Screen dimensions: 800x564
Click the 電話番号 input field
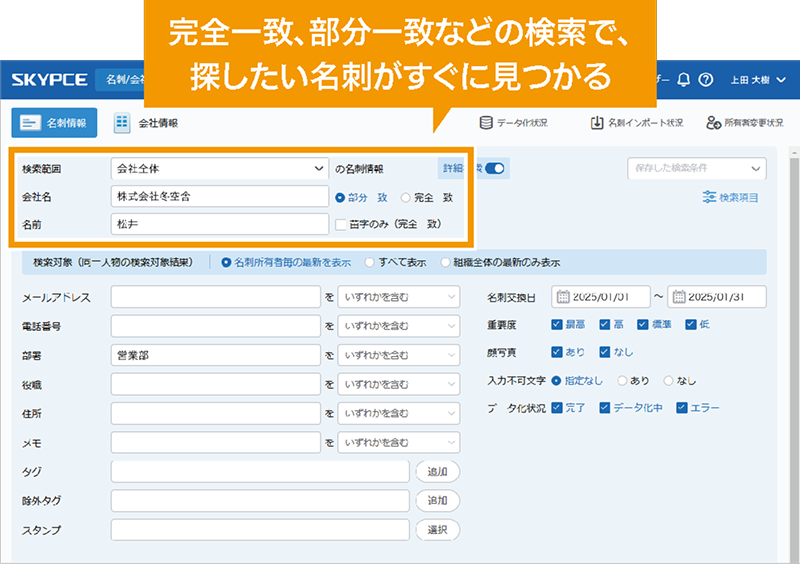[x=215, y=326]
